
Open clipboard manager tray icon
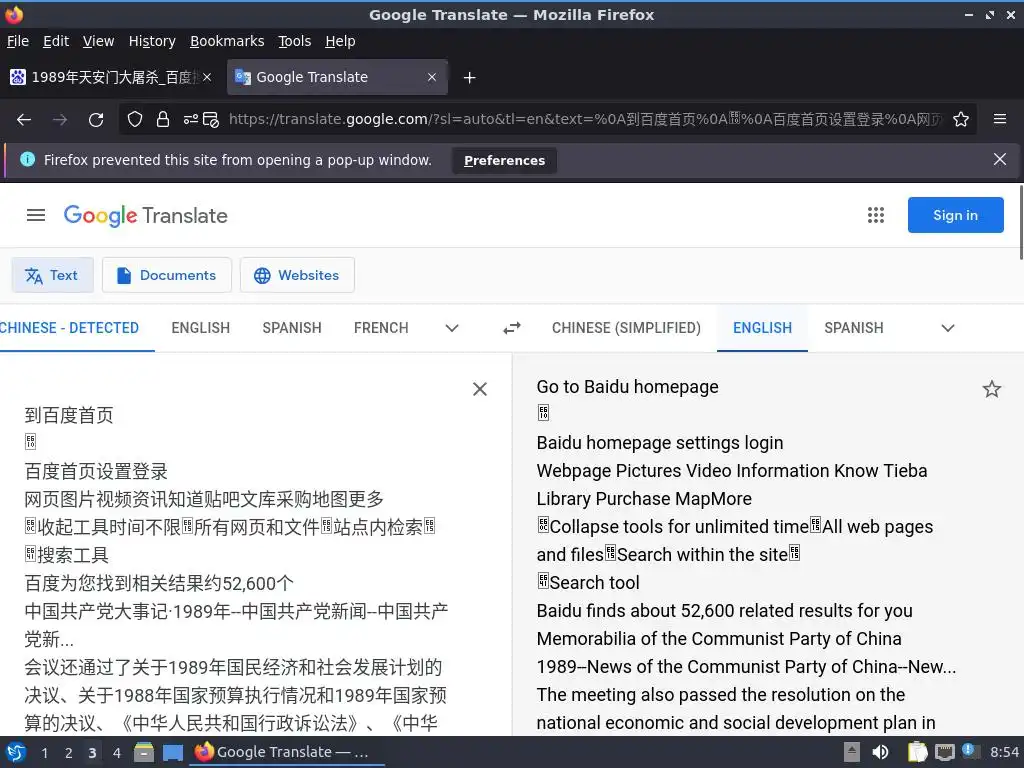pos(917,752)
